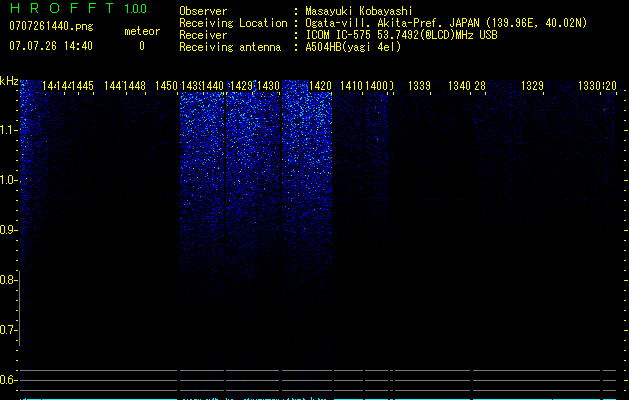This screenshot has height=400, width=629.
Task: Click the 'Receiver' field label
Action: click(203, 35)
